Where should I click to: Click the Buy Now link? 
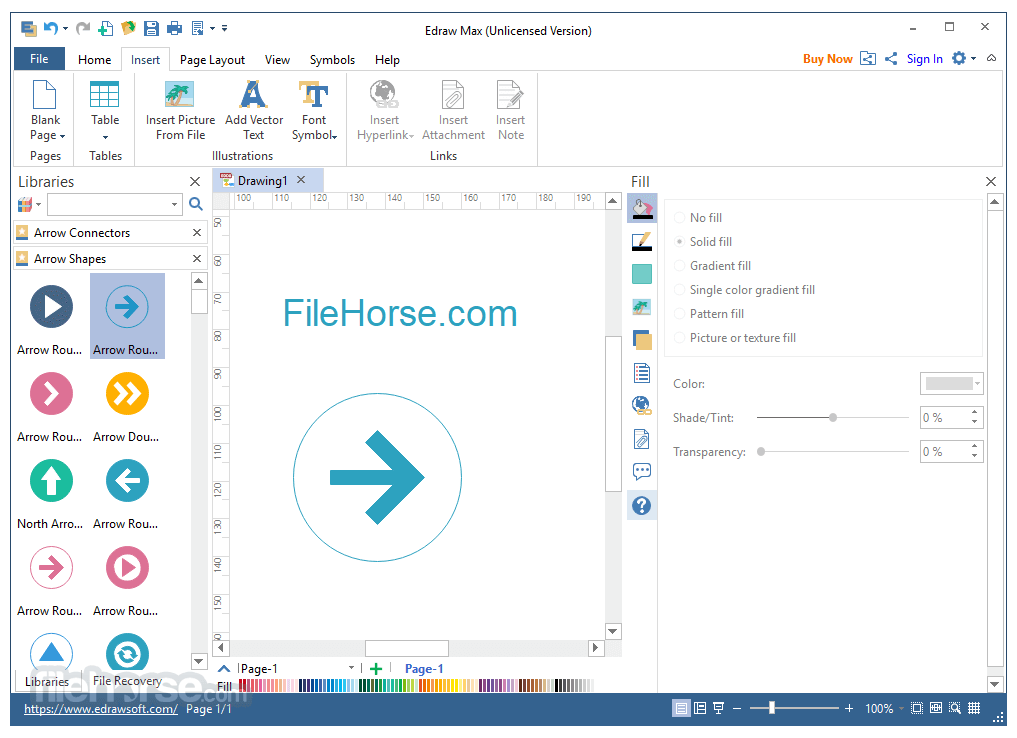(828, 59)
